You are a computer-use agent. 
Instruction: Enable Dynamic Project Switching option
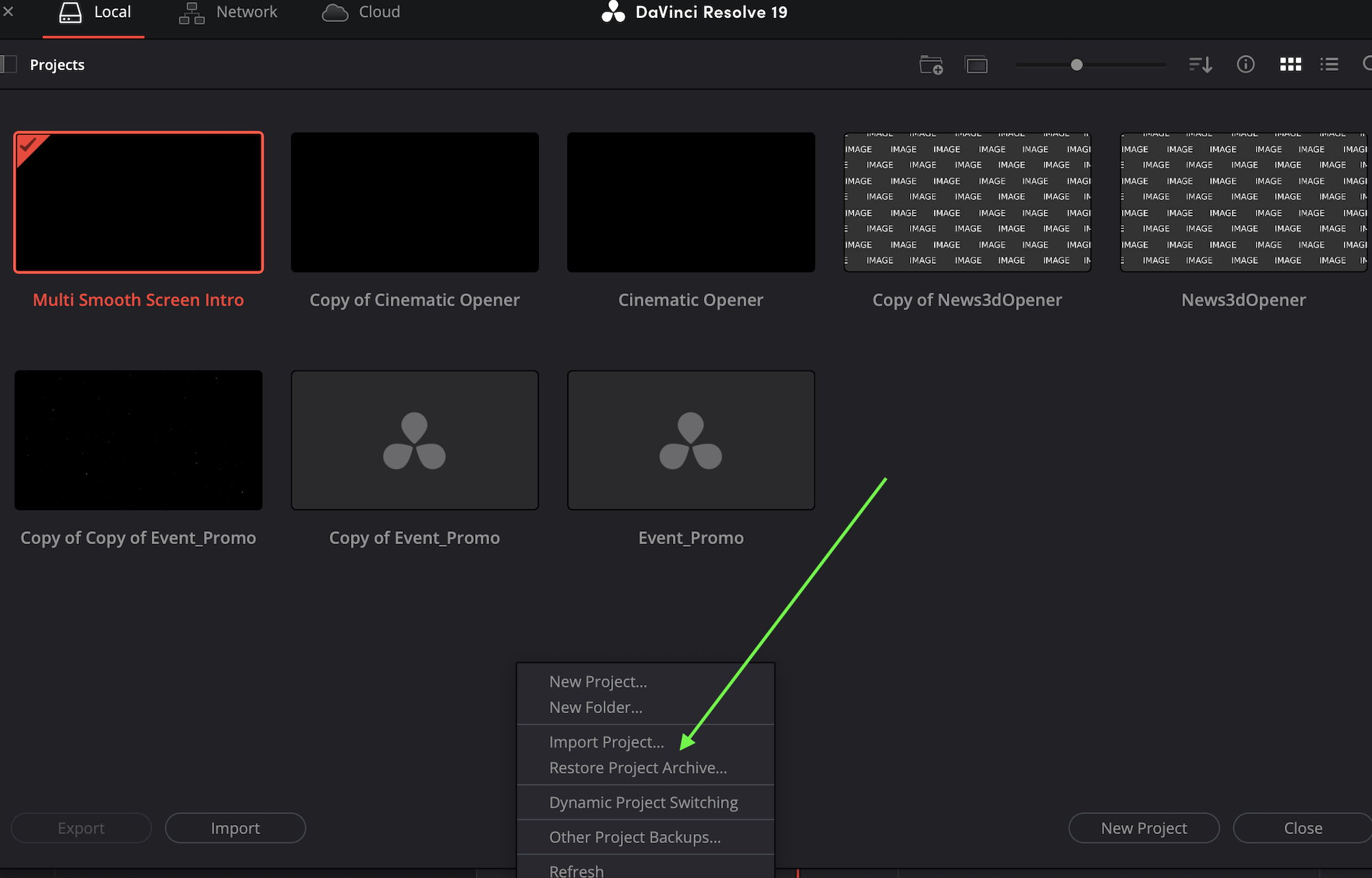click(643, 802)
